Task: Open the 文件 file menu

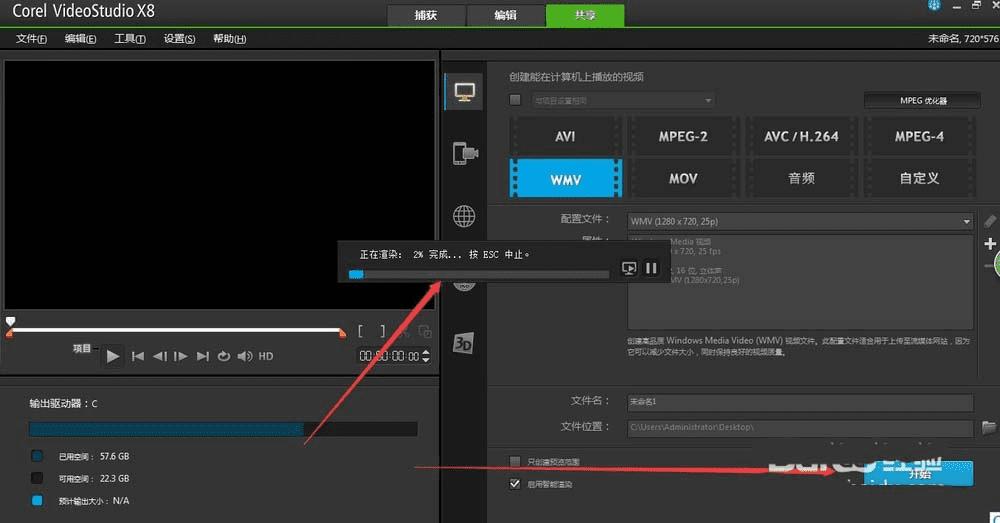Action: tap(31, 39)
